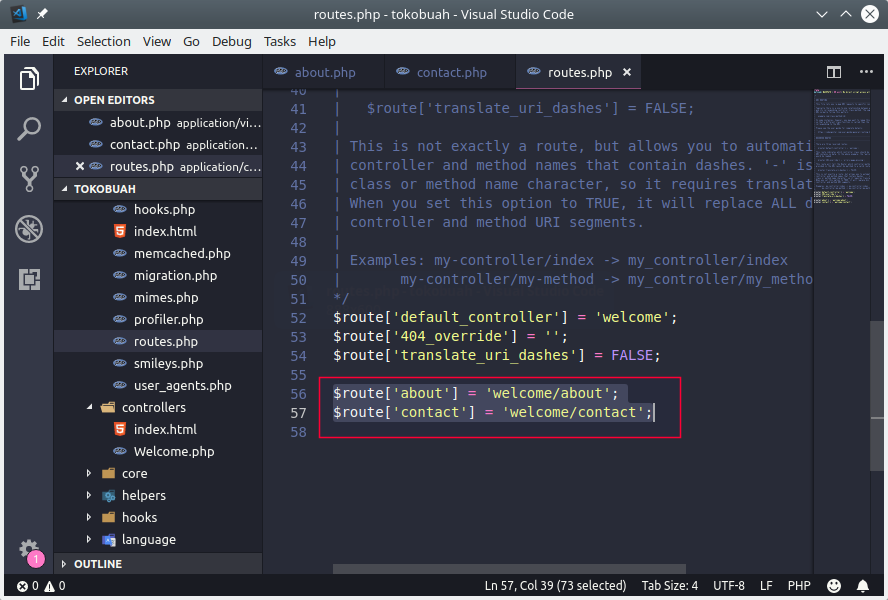Change the PHP language mode
This screenshot has width=888, height=600.
799,585
